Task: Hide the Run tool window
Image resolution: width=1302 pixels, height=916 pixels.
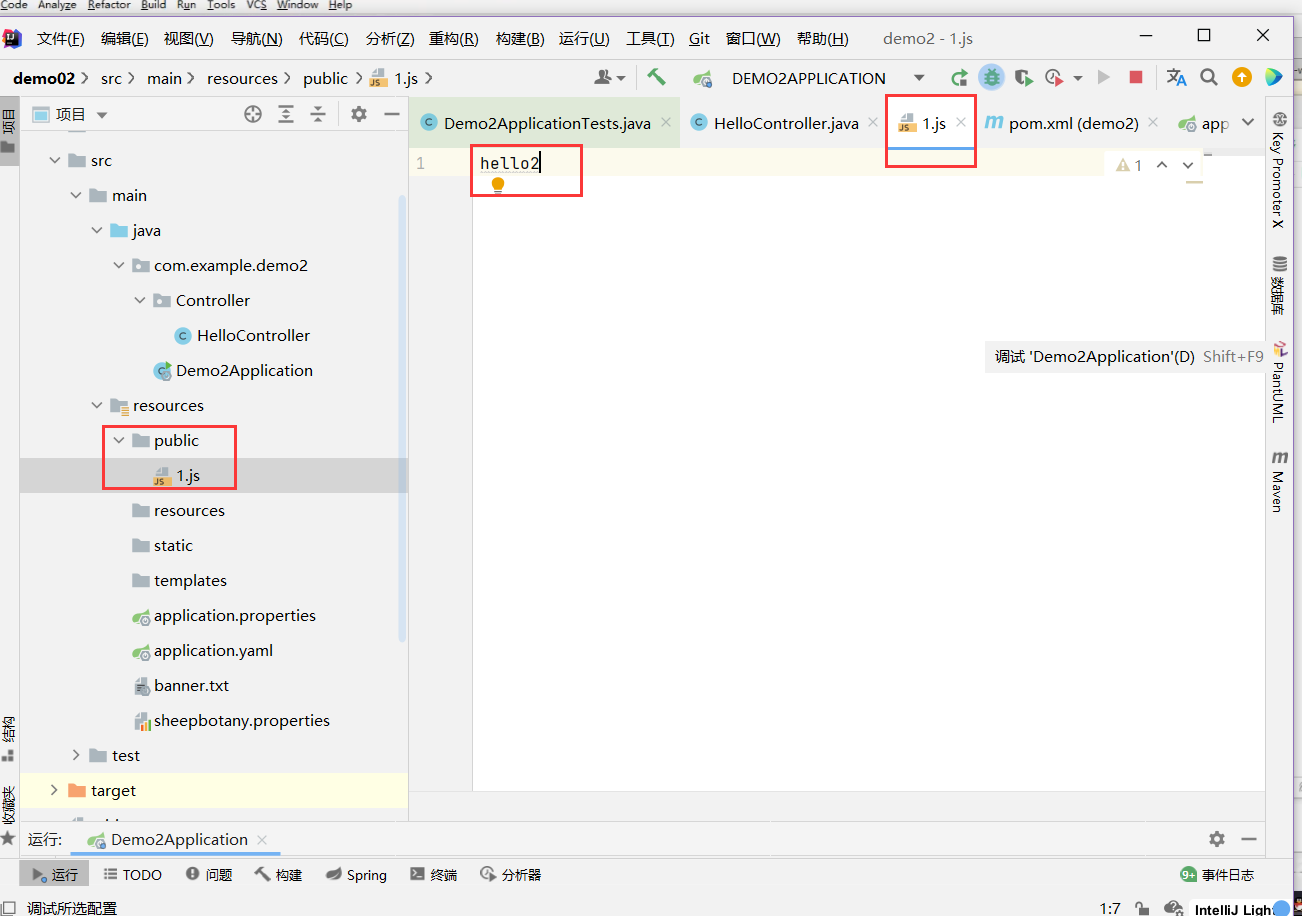Action: pos(1248,839)
